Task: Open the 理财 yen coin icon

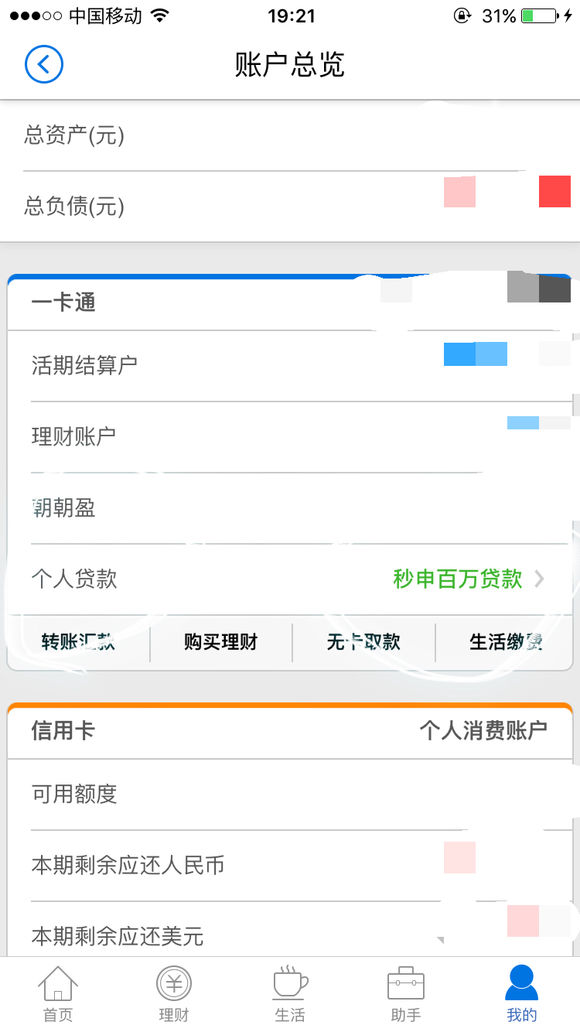Action: point(174,984)
